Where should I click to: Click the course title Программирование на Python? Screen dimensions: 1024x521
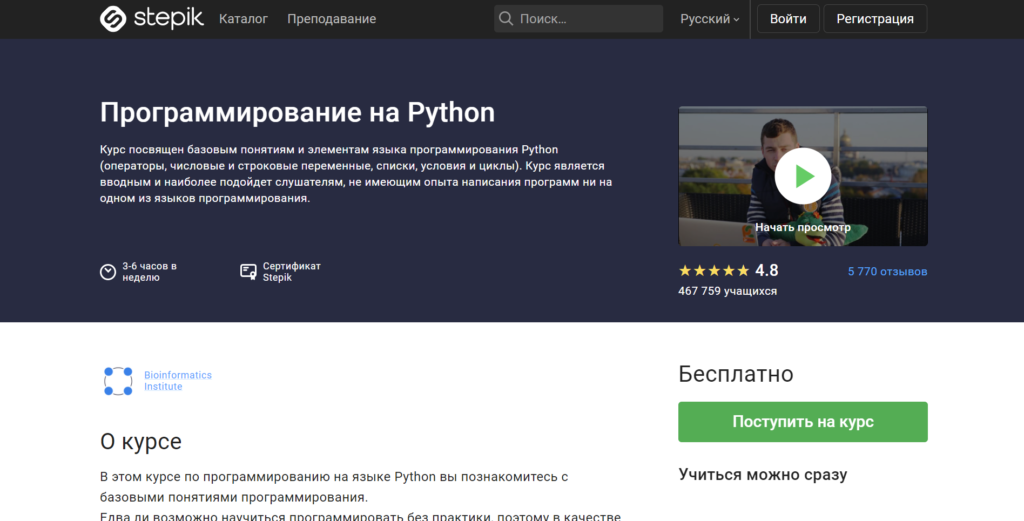click(298, 112)
